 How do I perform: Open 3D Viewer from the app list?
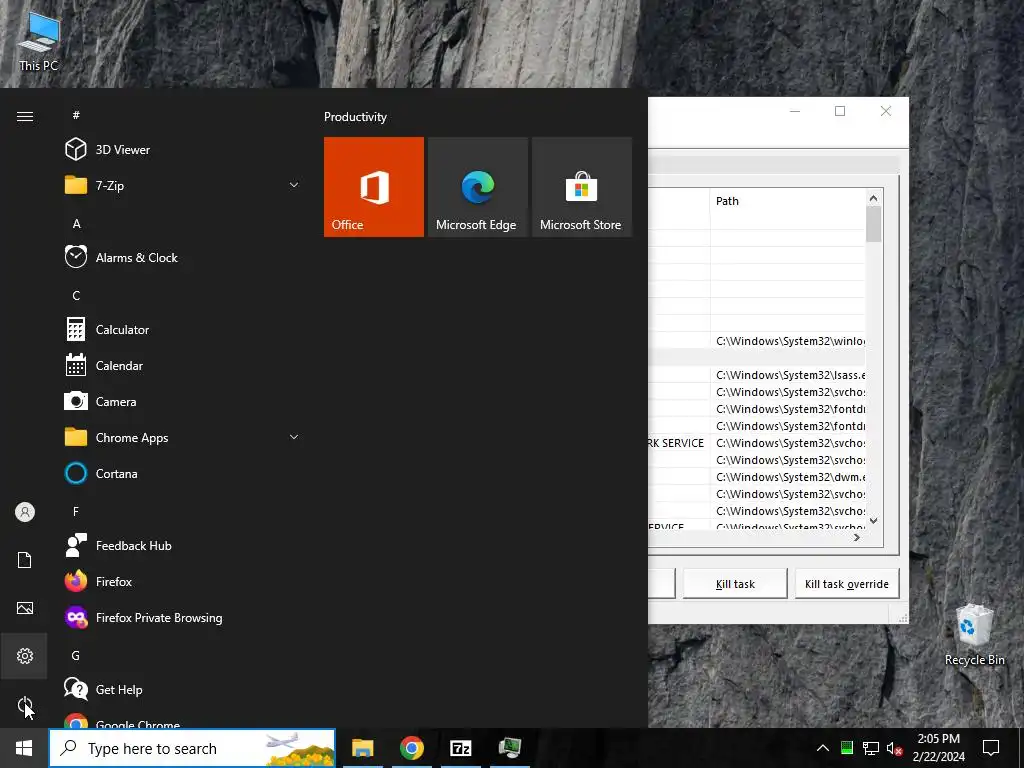182,150
